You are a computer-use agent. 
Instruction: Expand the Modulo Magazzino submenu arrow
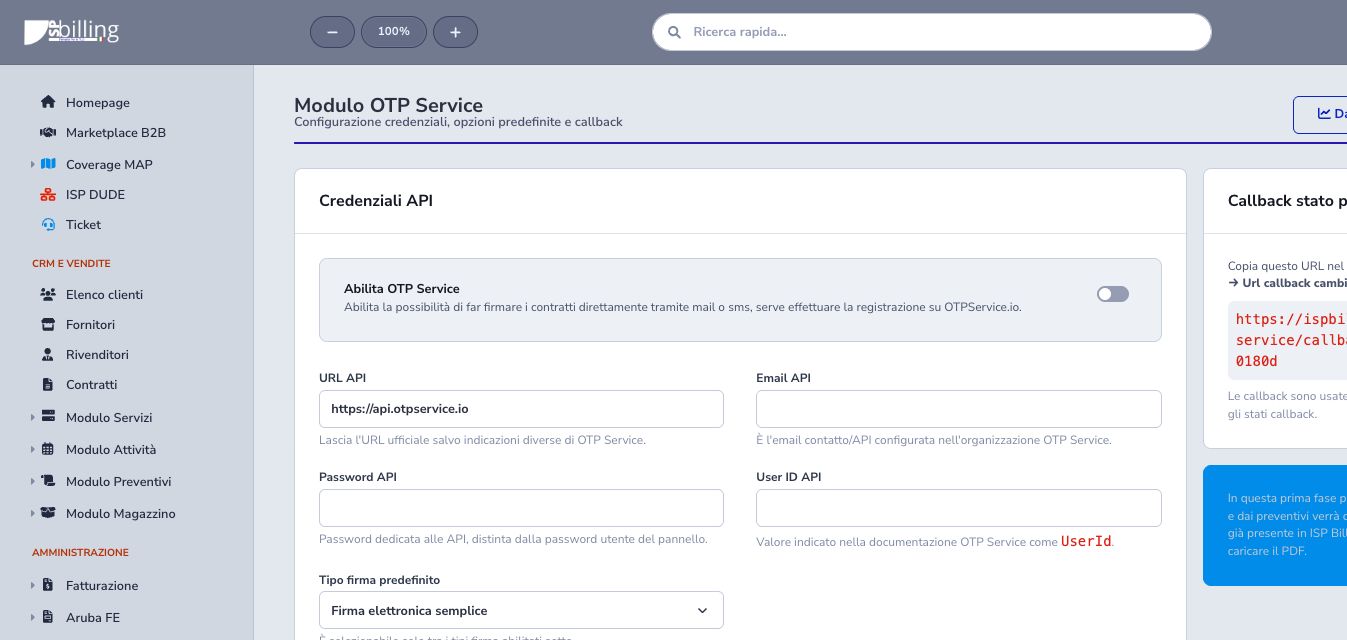pos(33,513)
